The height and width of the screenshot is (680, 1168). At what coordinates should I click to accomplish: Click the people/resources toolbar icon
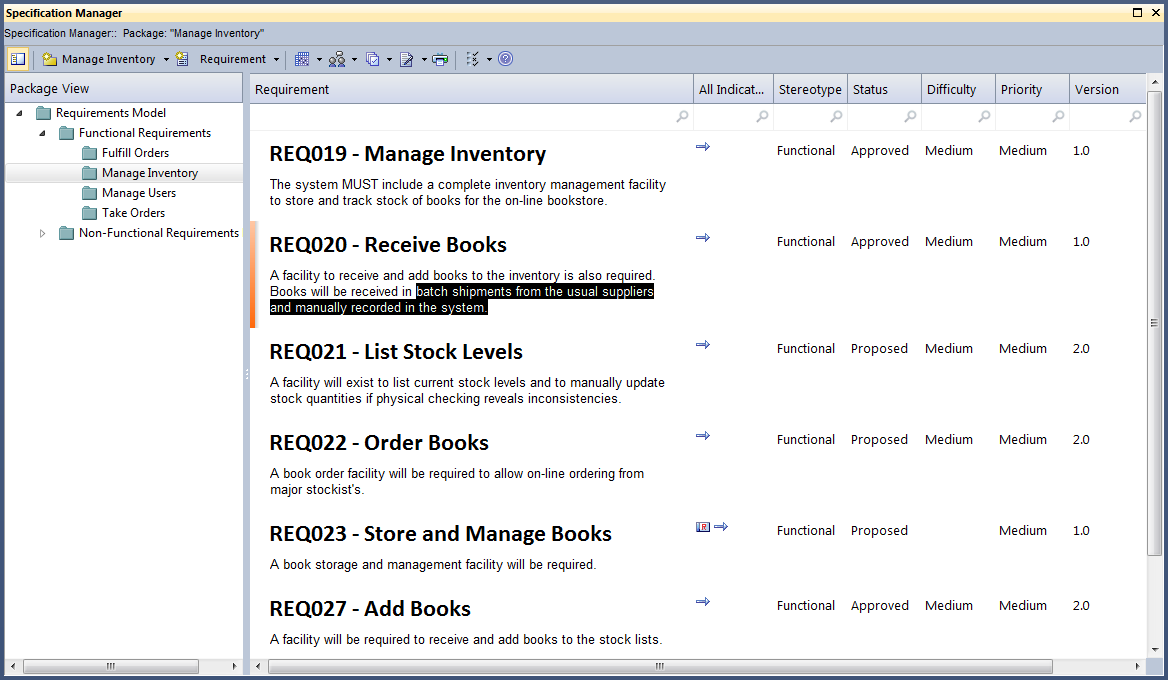pos(337,59)
